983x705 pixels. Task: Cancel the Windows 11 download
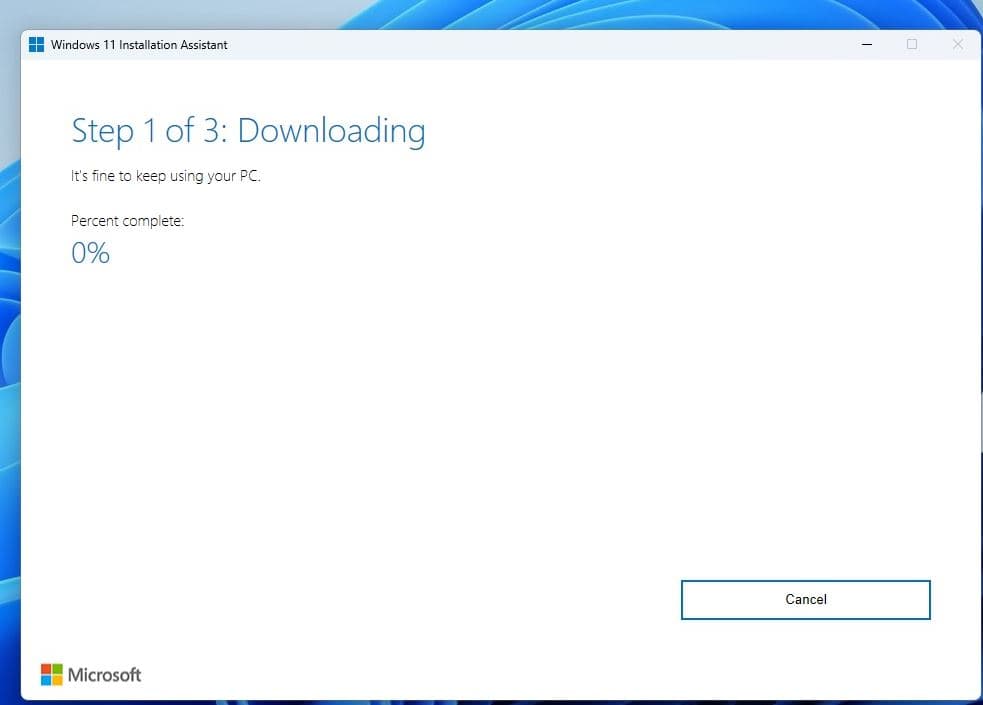click(x=805, y=600)
